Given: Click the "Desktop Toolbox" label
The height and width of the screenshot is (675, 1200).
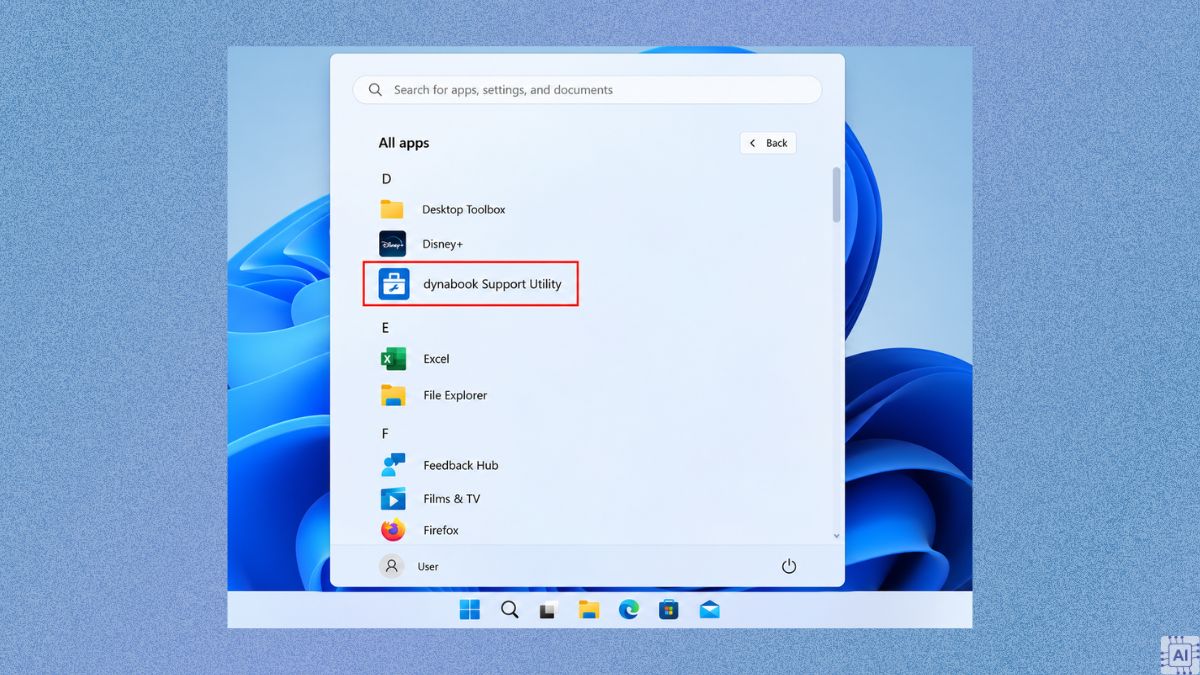Looking at the screenshot, I should 464,210.
